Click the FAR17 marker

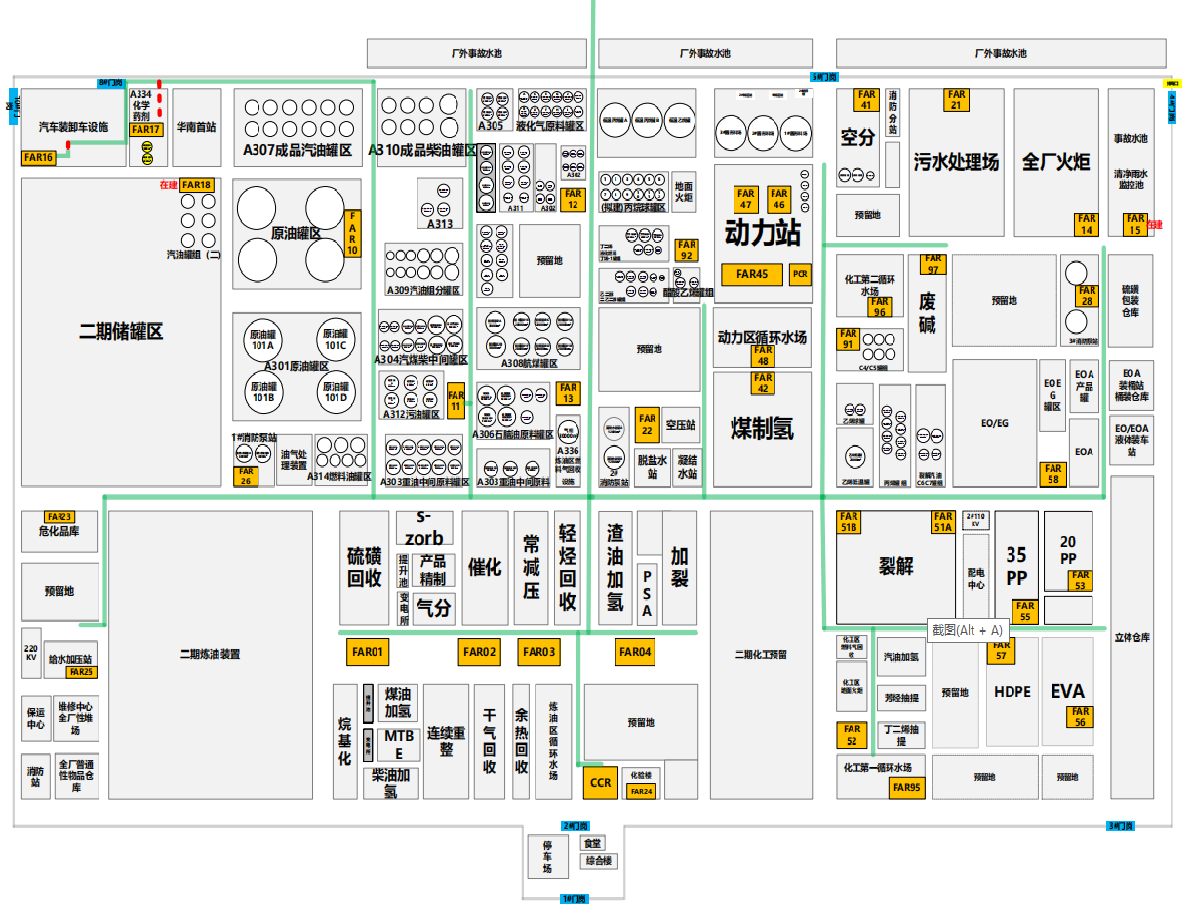pos(146,130)
